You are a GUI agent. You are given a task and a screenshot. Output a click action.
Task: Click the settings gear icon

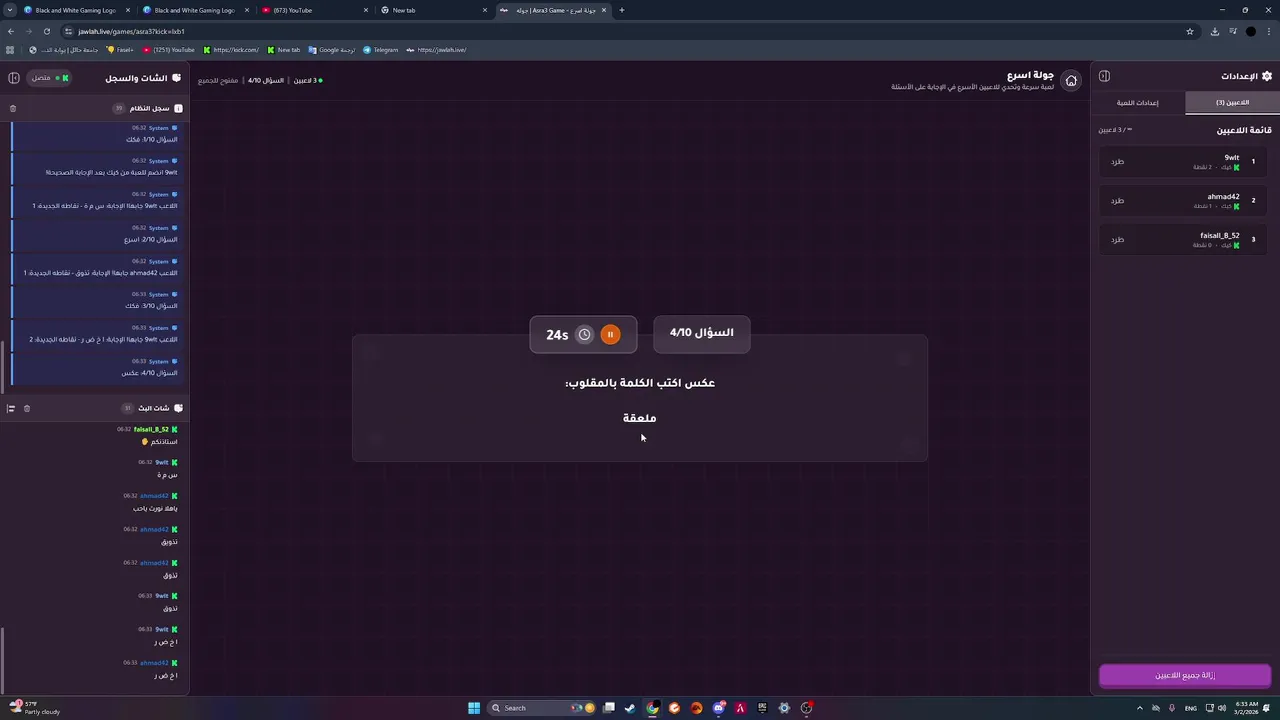pos(1267,76)
